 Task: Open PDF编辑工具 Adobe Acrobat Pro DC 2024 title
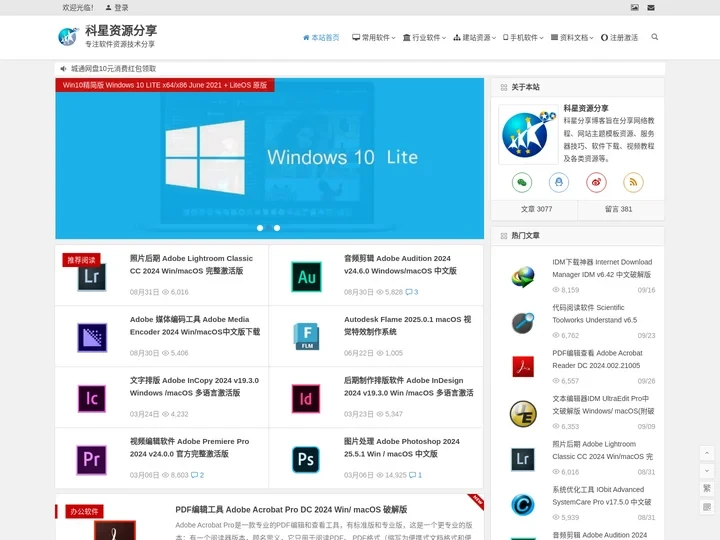(x=291, y=509)
